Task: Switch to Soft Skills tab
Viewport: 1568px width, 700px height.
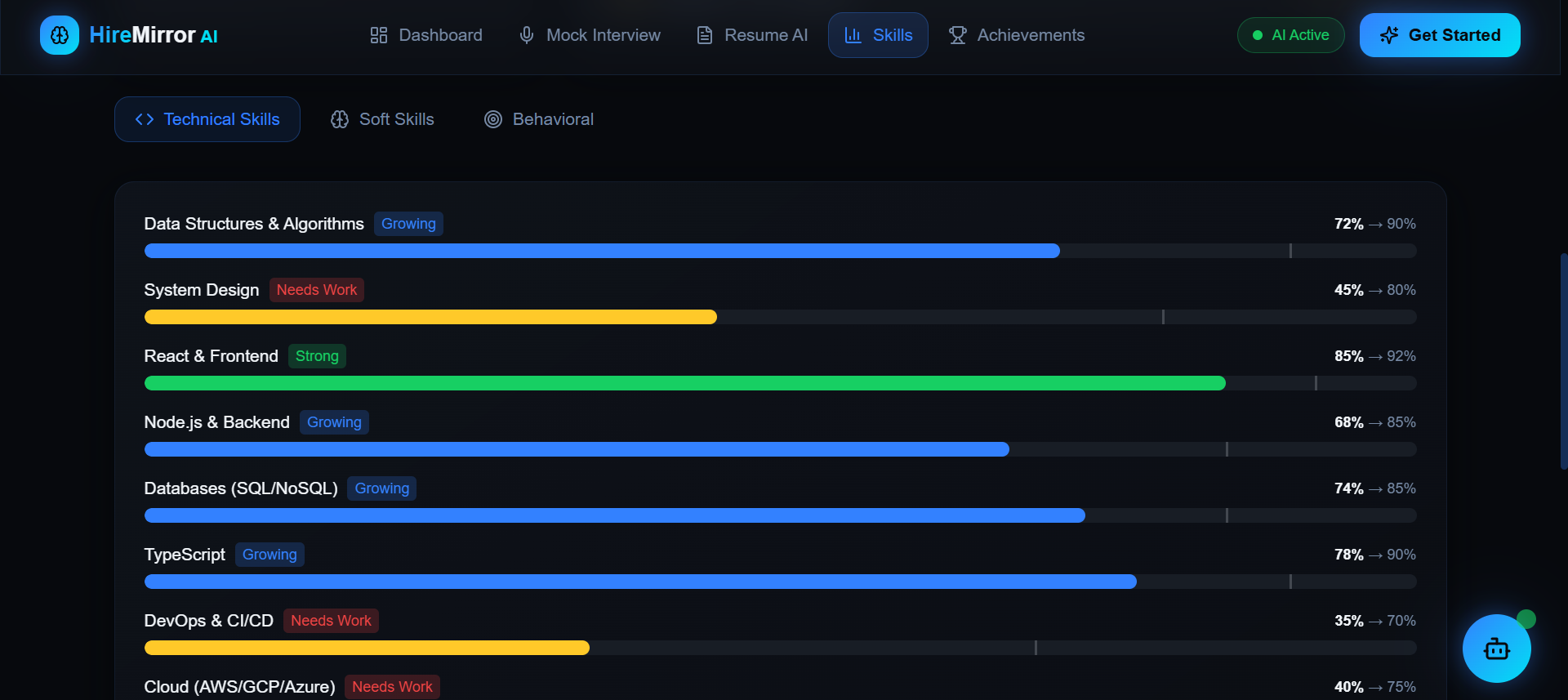Action: pyautogui.click(x=382, y=119)
